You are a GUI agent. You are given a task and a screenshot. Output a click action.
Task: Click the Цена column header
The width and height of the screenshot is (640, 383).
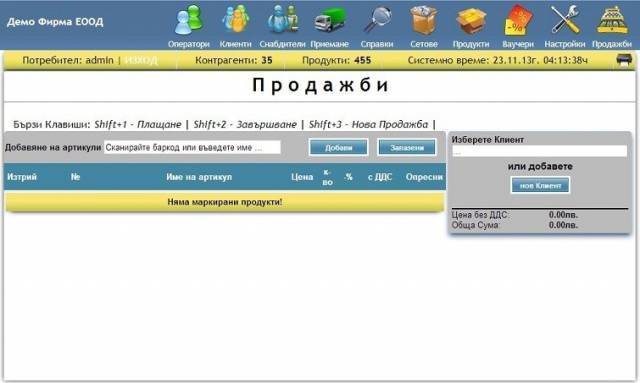pos(302,177)
